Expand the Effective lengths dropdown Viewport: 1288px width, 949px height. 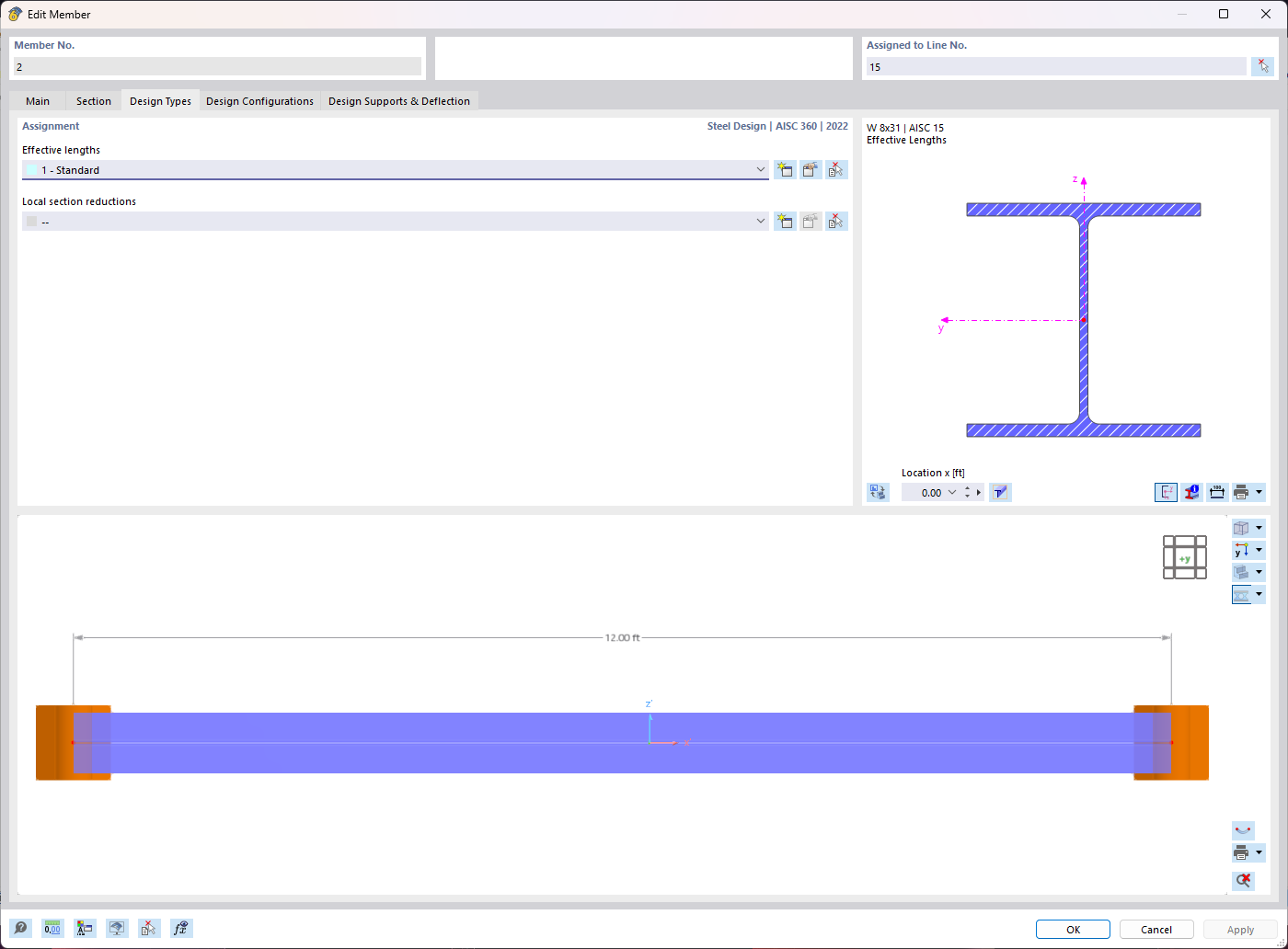(761, 170)
